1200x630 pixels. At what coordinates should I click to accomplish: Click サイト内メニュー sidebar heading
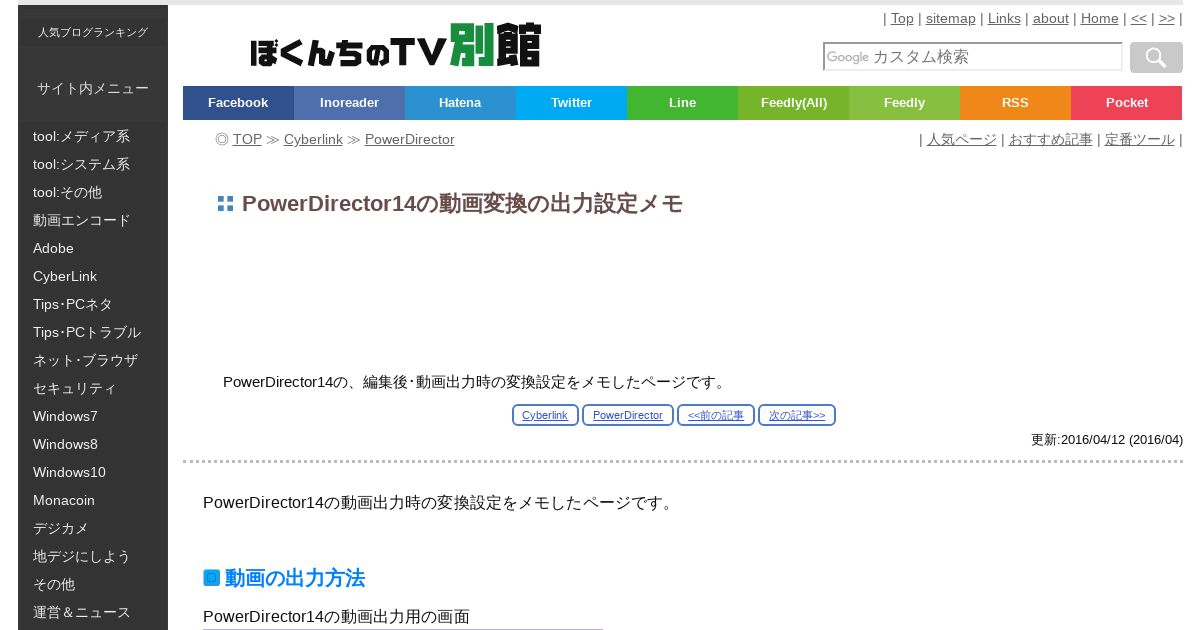tap(93, 88)
